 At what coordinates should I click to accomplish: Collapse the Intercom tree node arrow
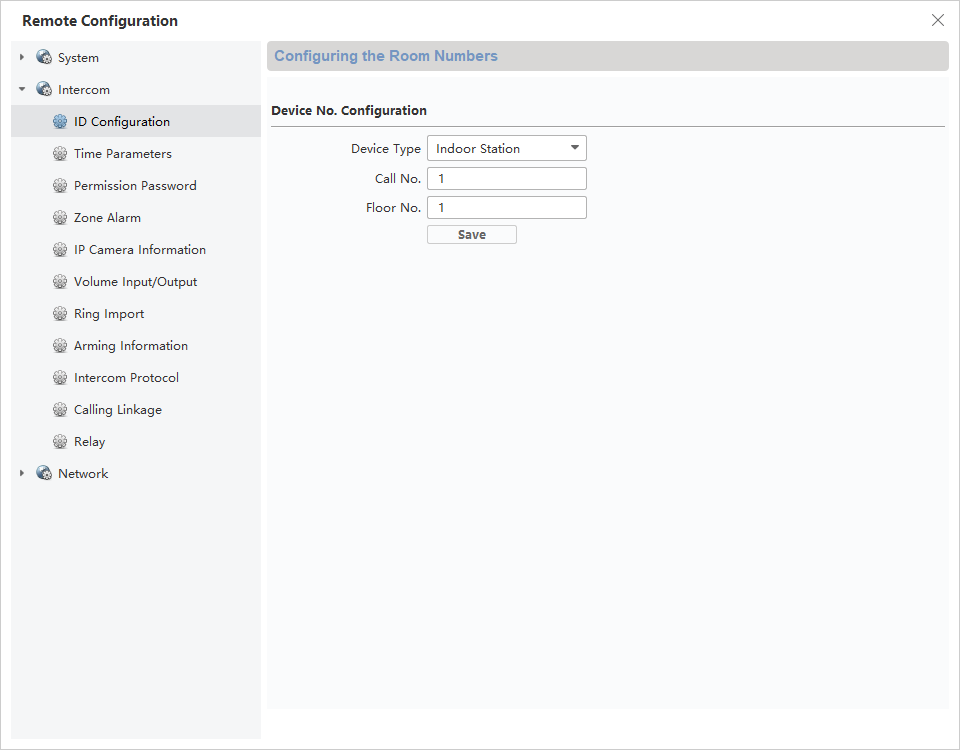22,90
